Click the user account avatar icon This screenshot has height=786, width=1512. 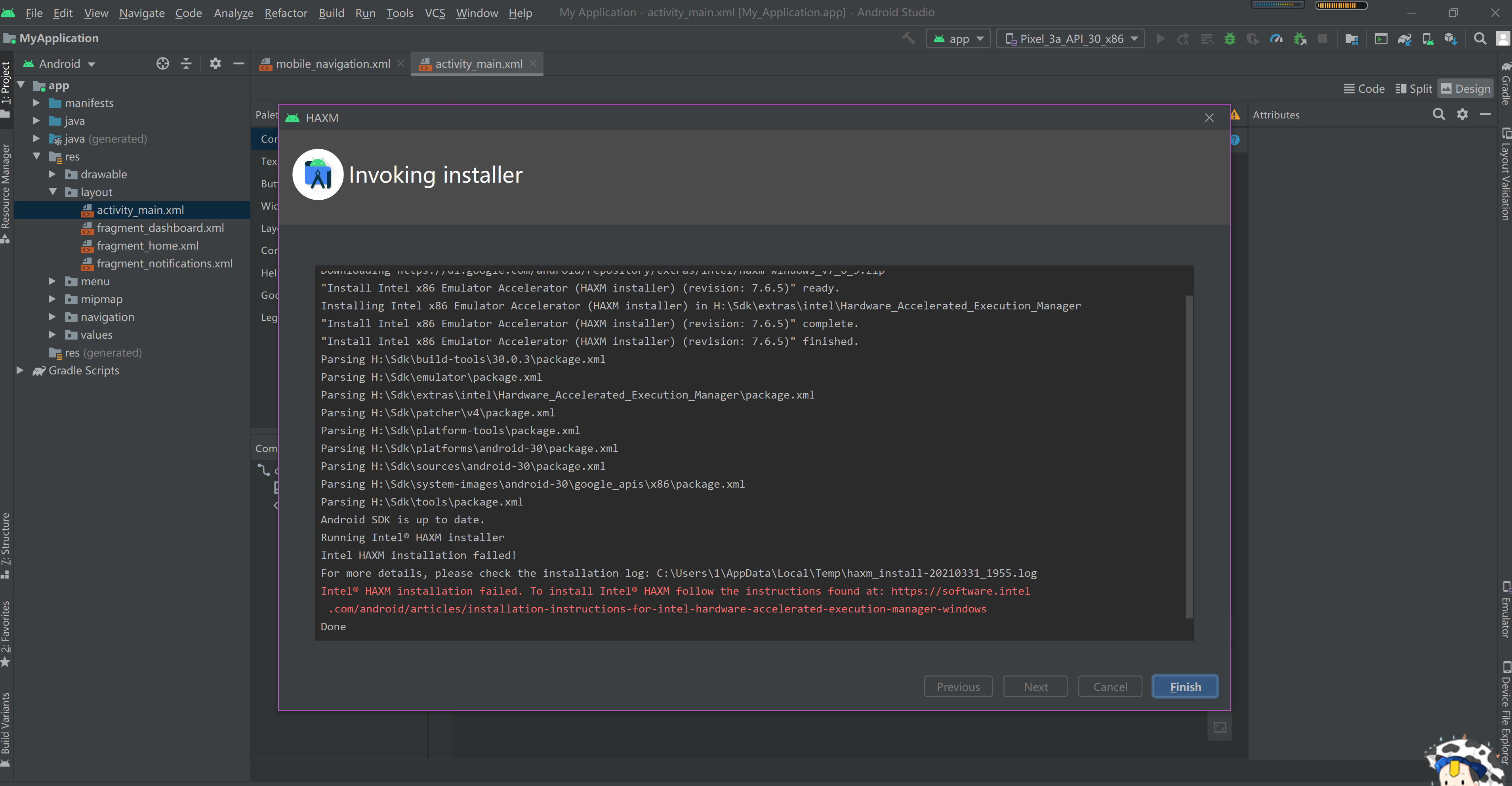(x=1502, y=39)
